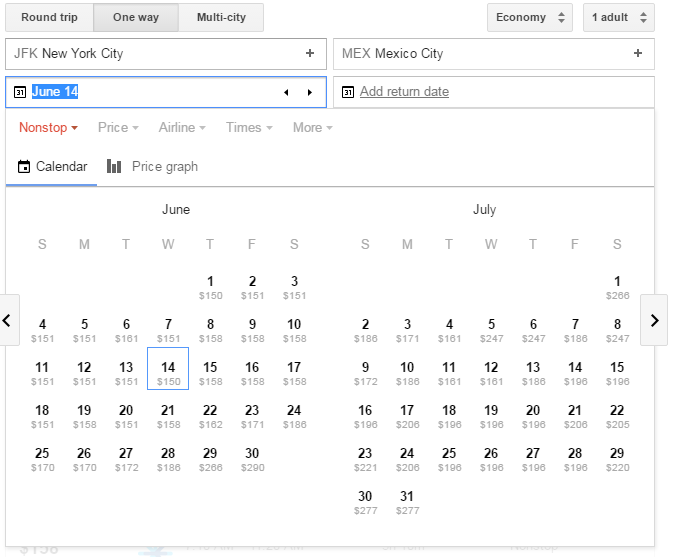The image size is (677, 557).
Task: Click the MEX Mexico City destination field
Action: (480, 54)
